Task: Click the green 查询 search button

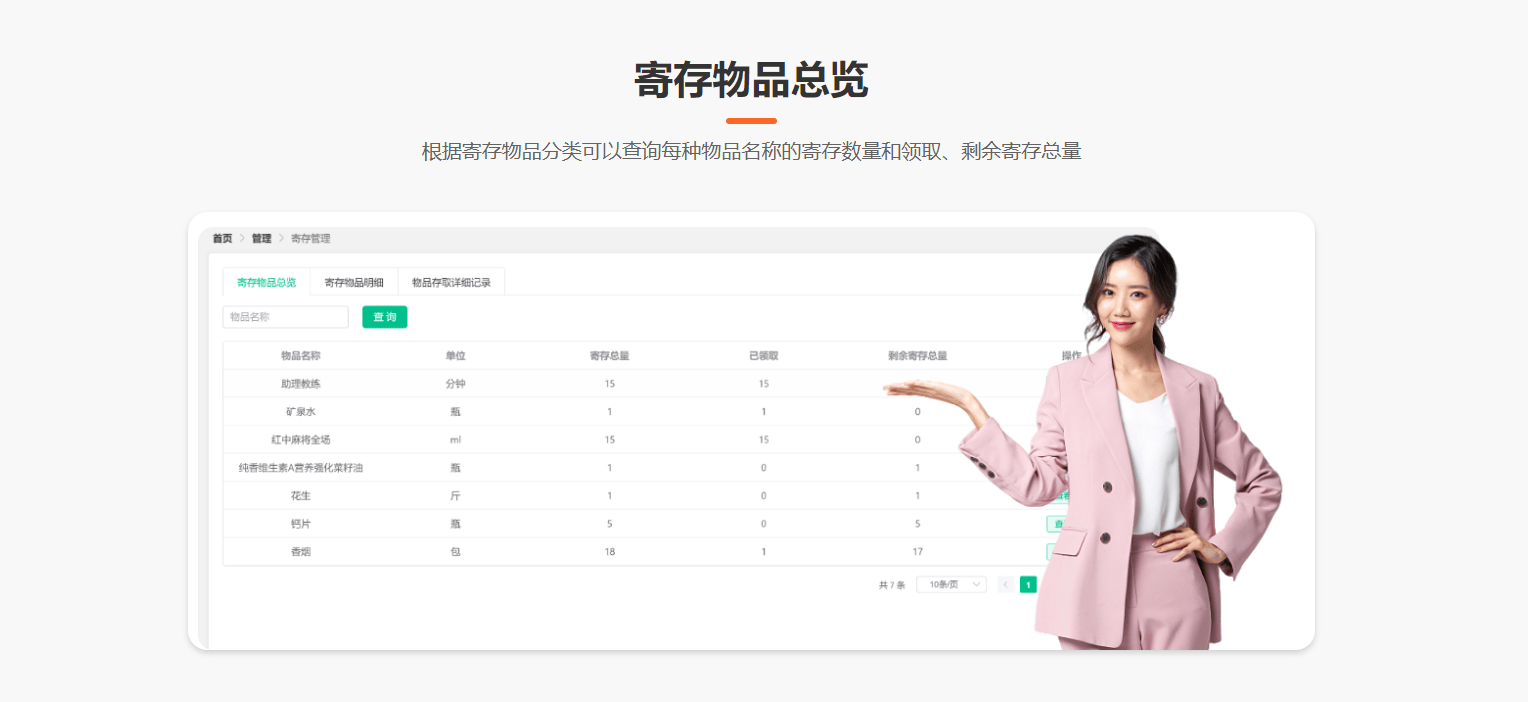Action: click(384, 317)
